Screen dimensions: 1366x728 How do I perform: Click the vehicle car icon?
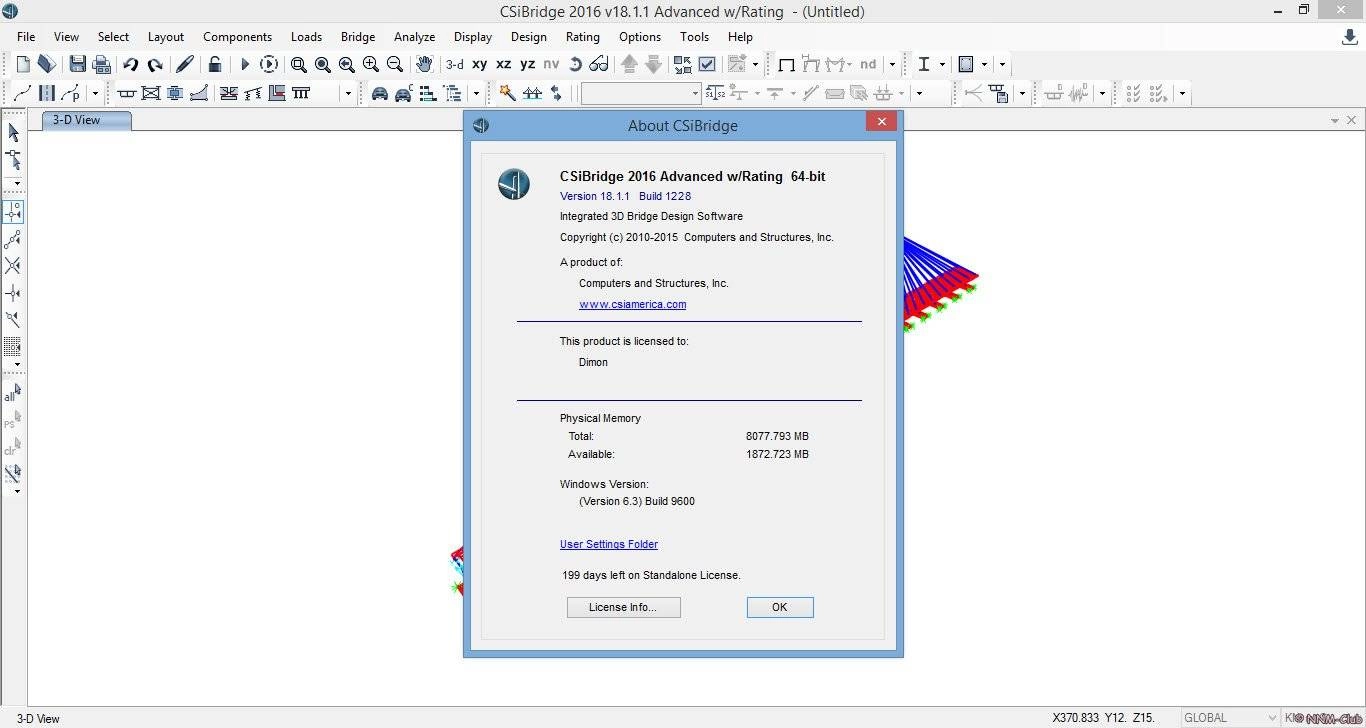379,93
